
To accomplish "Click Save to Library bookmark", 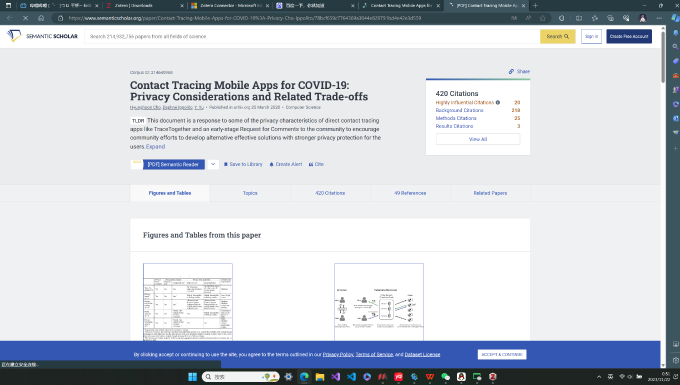I will (x=243, y=164).
